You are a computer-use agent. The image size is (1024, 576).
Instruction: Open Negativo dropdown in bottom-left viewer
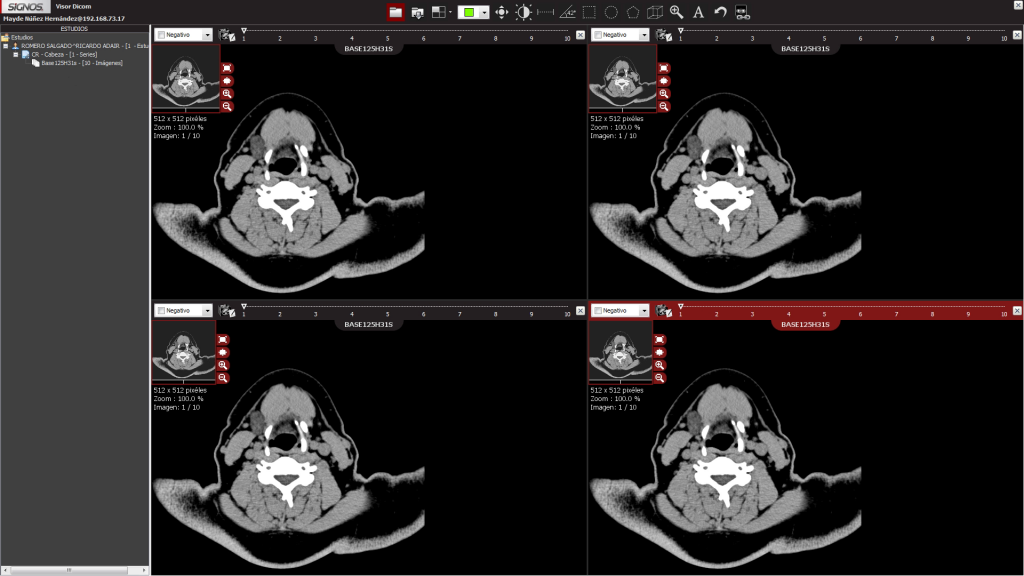(208, 310)
